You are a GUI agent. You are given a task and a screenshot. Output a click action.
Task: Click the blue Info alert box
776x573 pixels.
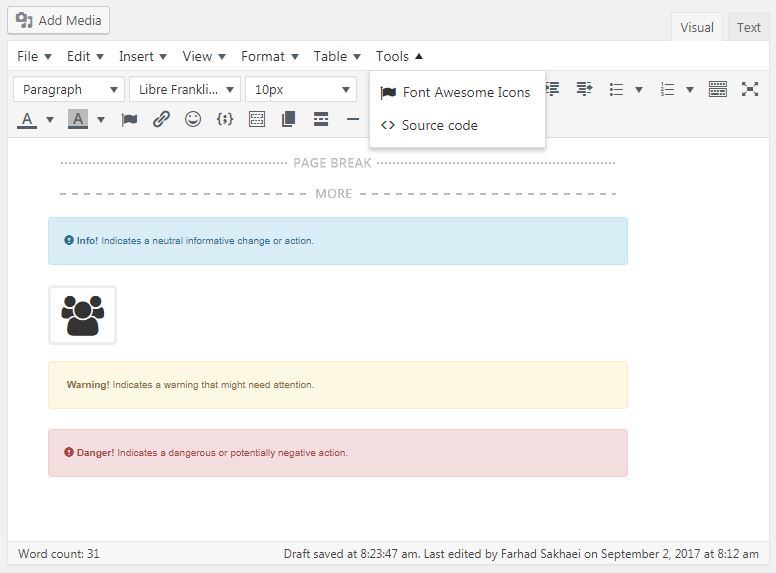point(338,241)
